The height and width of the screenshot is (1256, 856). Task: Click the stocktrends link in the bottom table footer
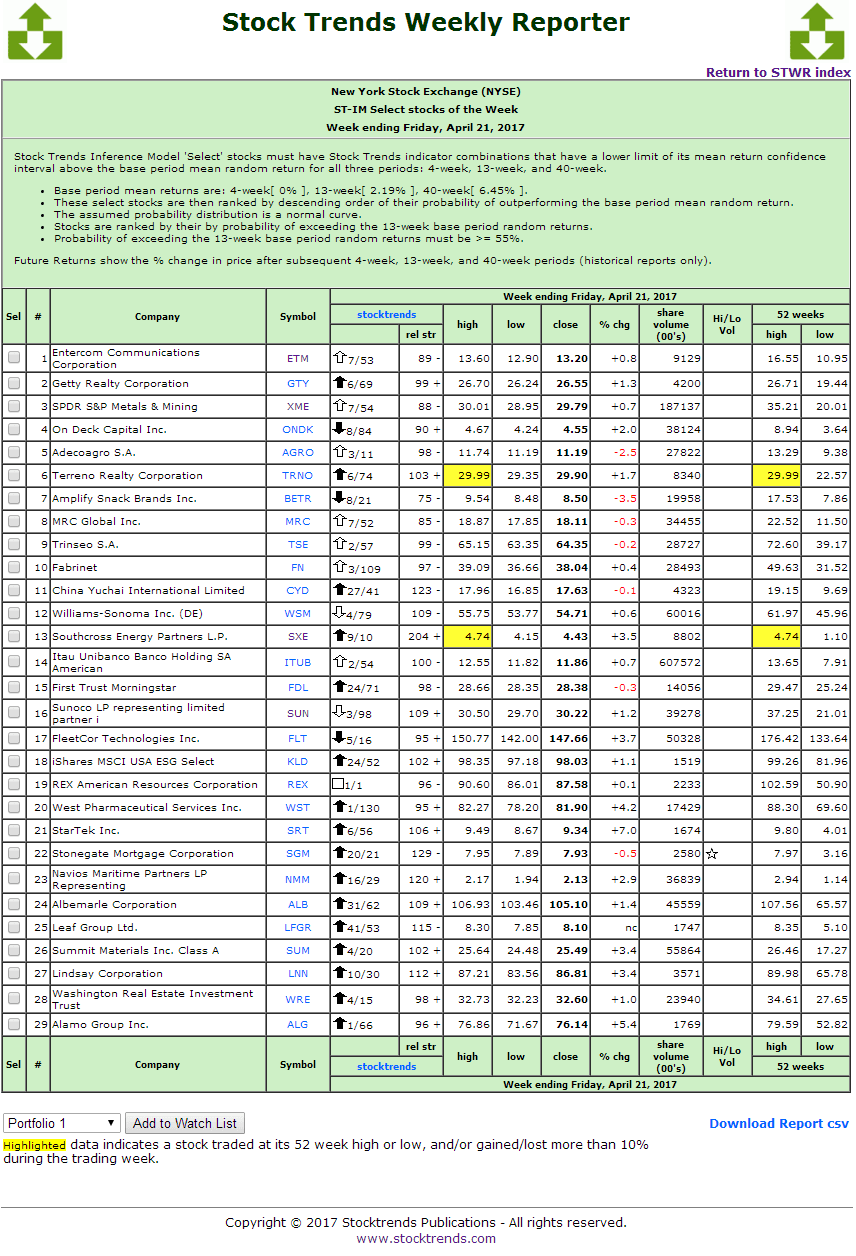(386, 1066)
